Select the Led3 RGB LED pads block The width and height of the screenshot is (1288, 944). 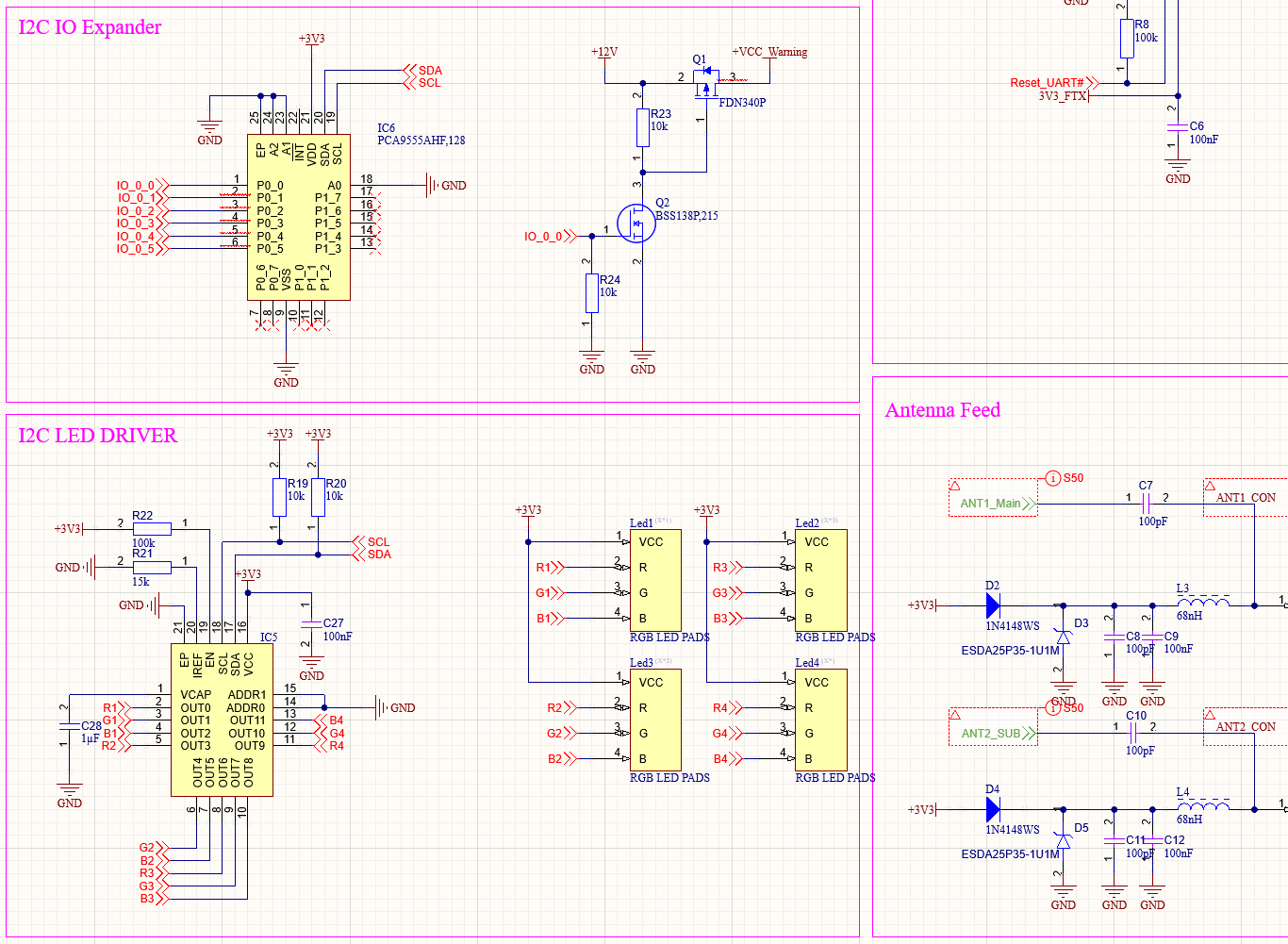pyautogui.click(x=655, y=720)
